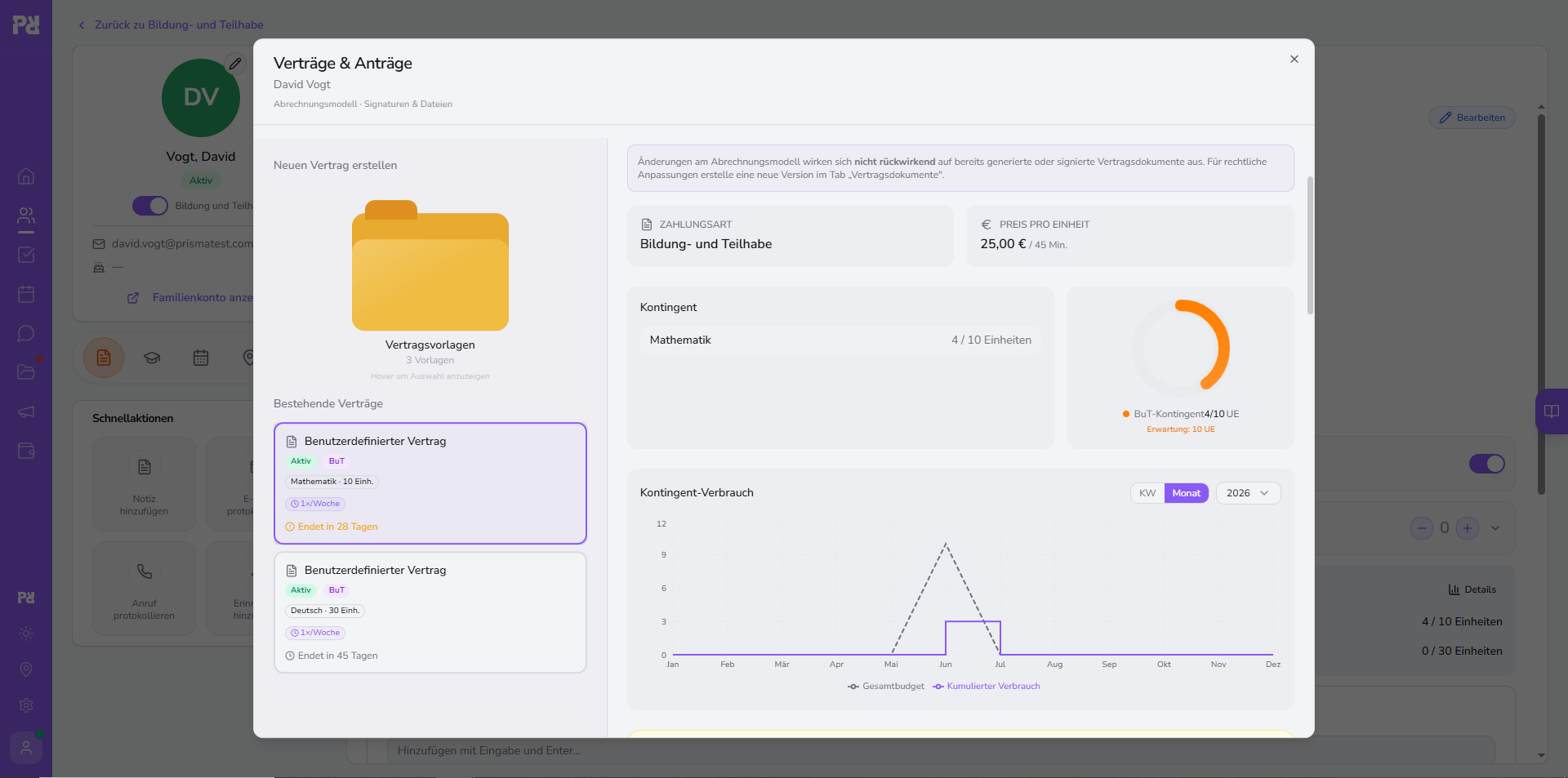The width and height of the screenshot is (1568, 778).
Task: Click the Mathematik 4 / 10 Einheiten row
Action: pyautogui.click(x=840, y=340)
